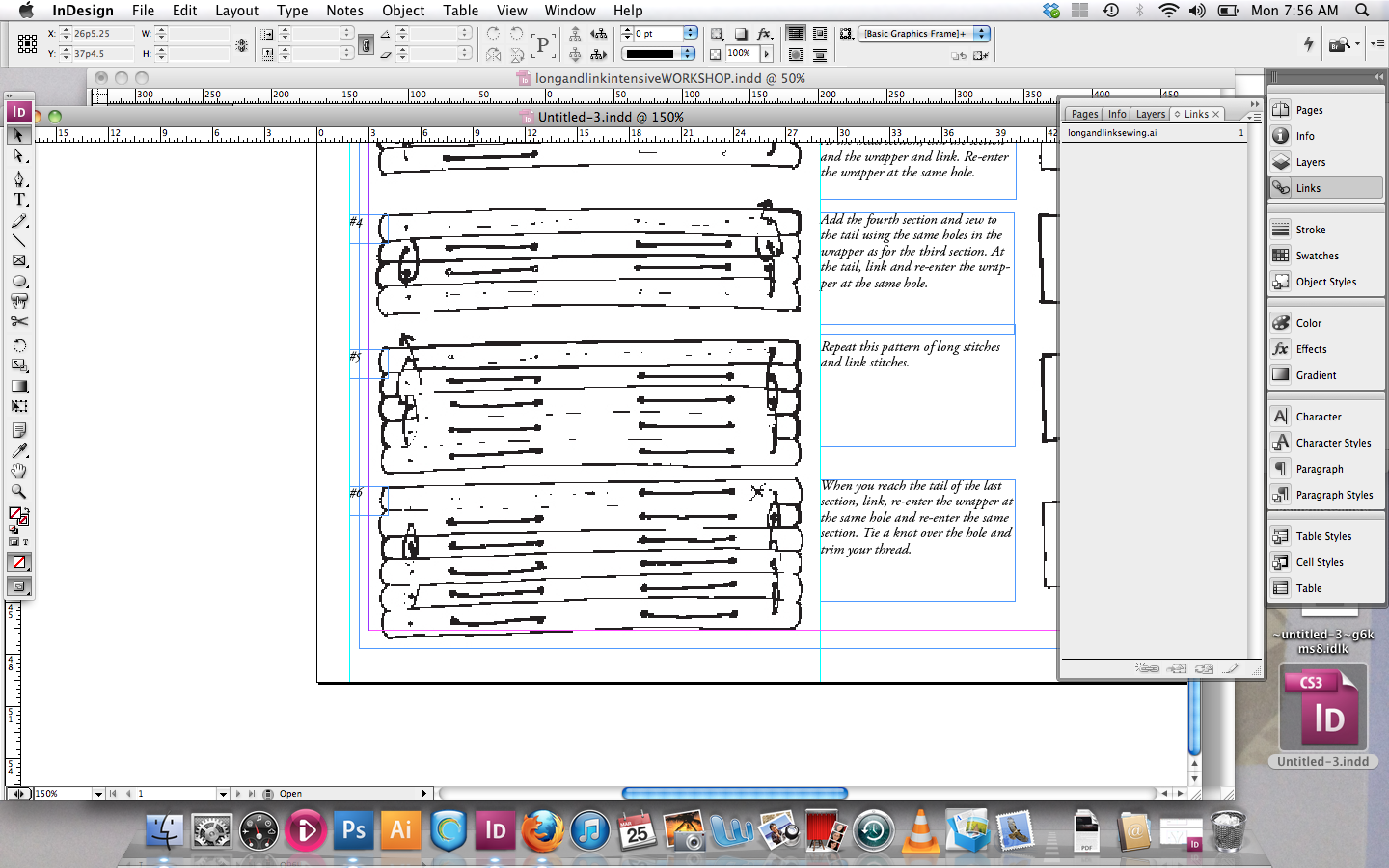Select the longandlinksewing.ai link entry
This screenshot has width=1389, height=868.
click(1112, 133)
